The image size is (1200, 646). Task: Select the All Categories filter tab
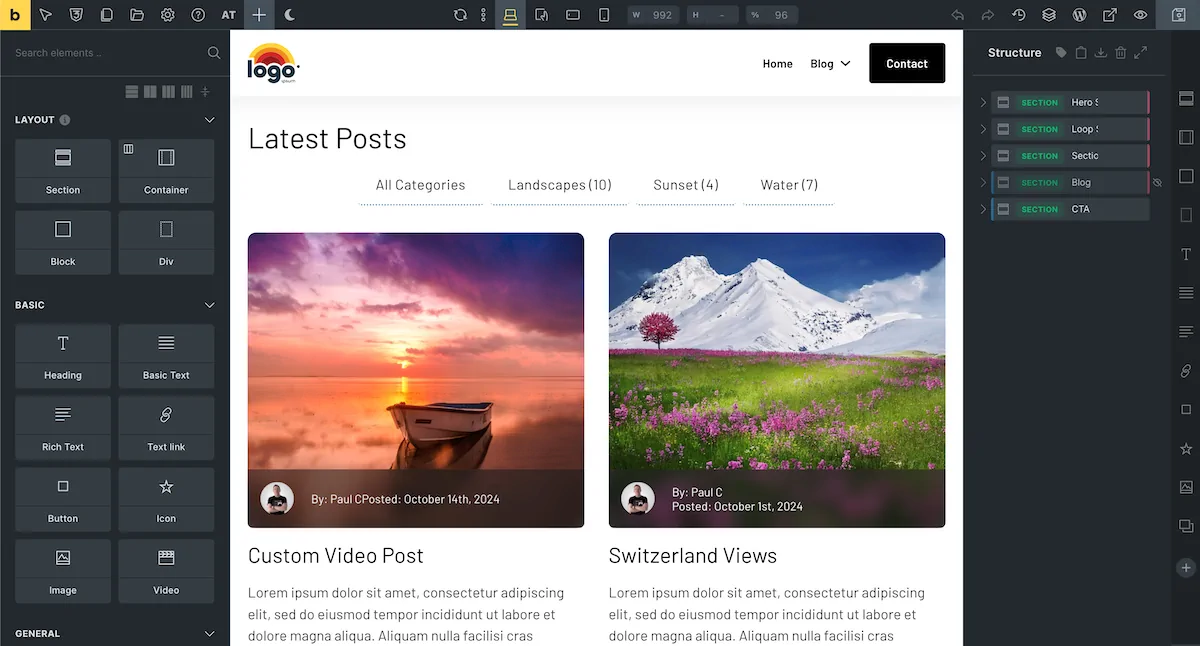(421, 185)
